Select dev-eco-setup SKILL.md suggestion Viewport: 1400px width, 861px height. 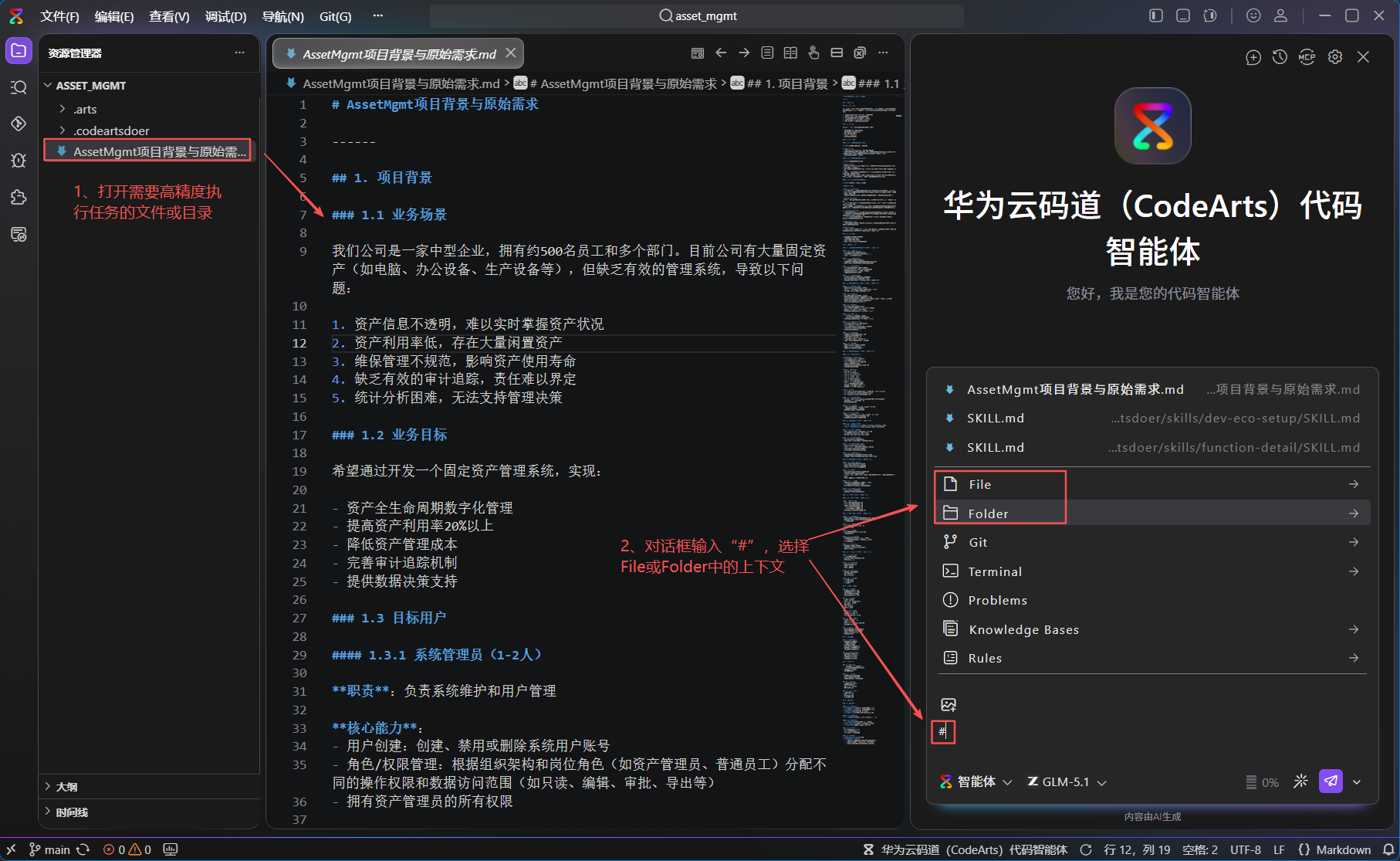(x=1151, y=418)
